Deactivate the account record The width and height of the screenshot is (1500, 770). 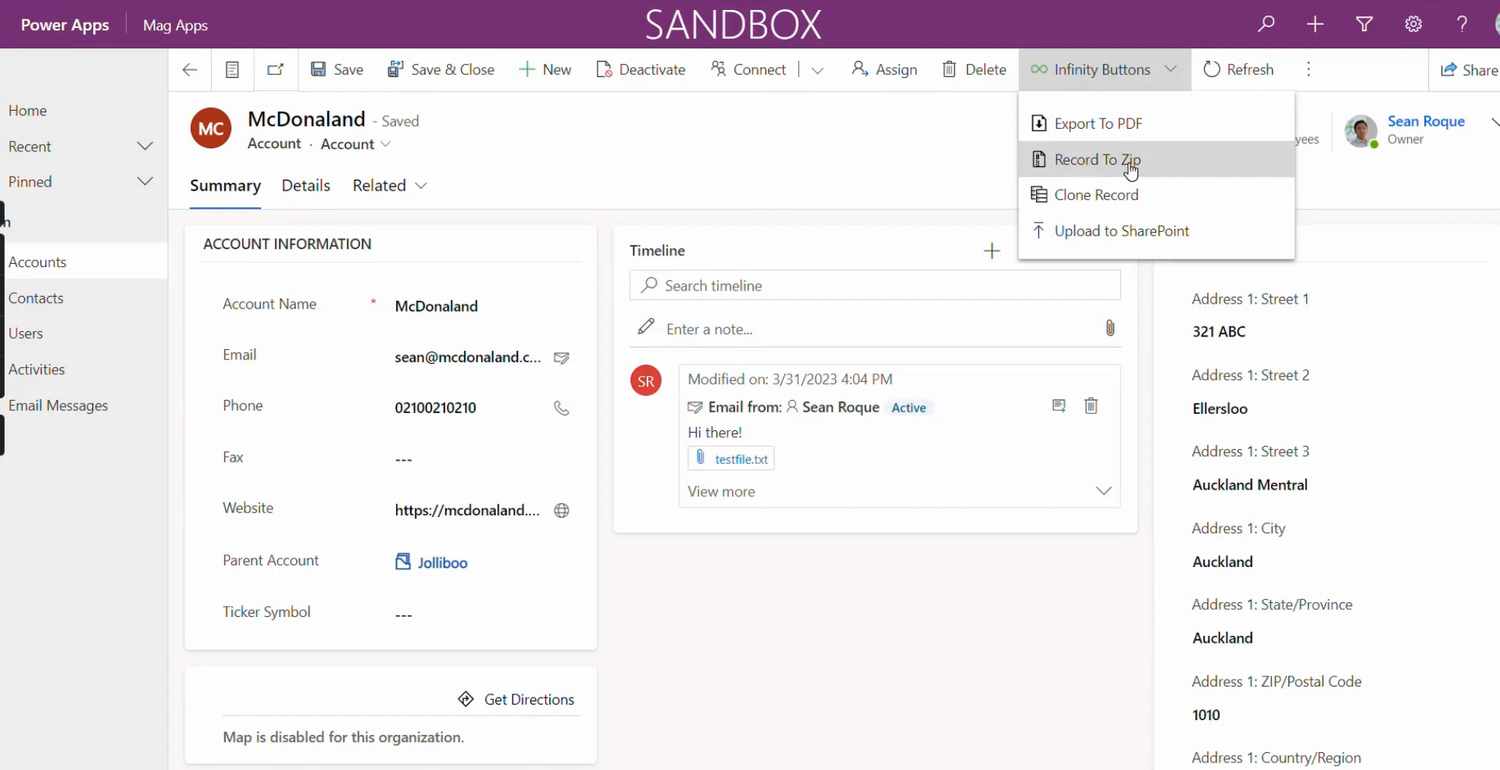pyautogui.click(x=641, y=70)
